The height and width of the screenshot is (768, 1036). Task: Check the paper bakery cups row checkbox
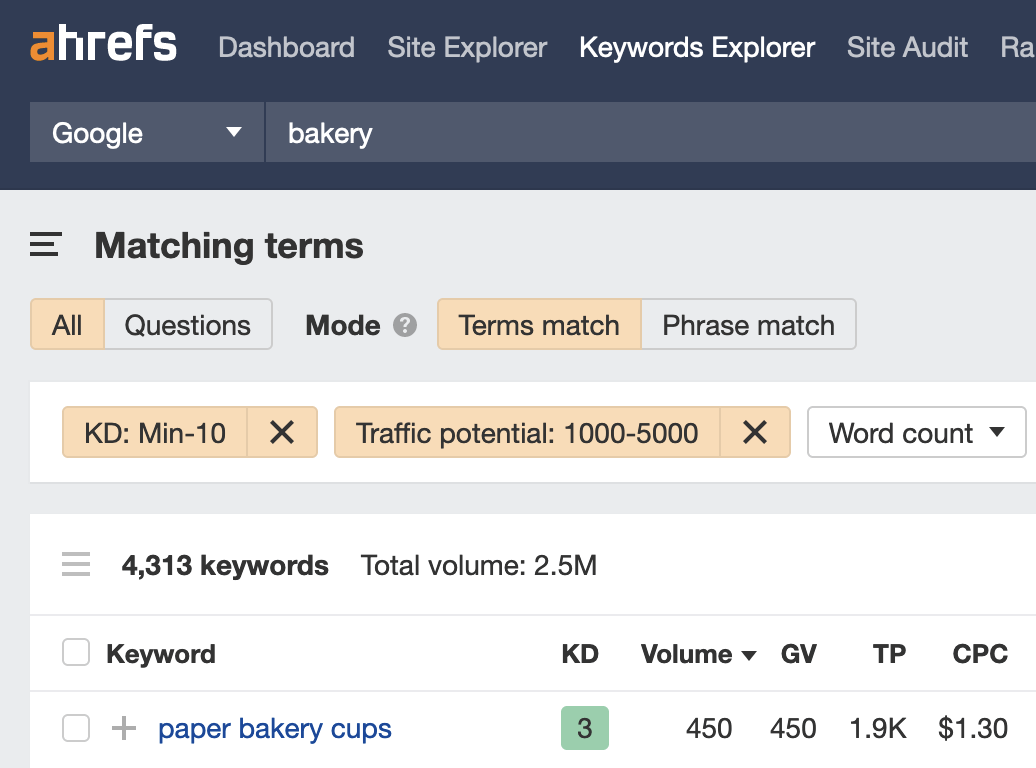[x=75, y=729]
